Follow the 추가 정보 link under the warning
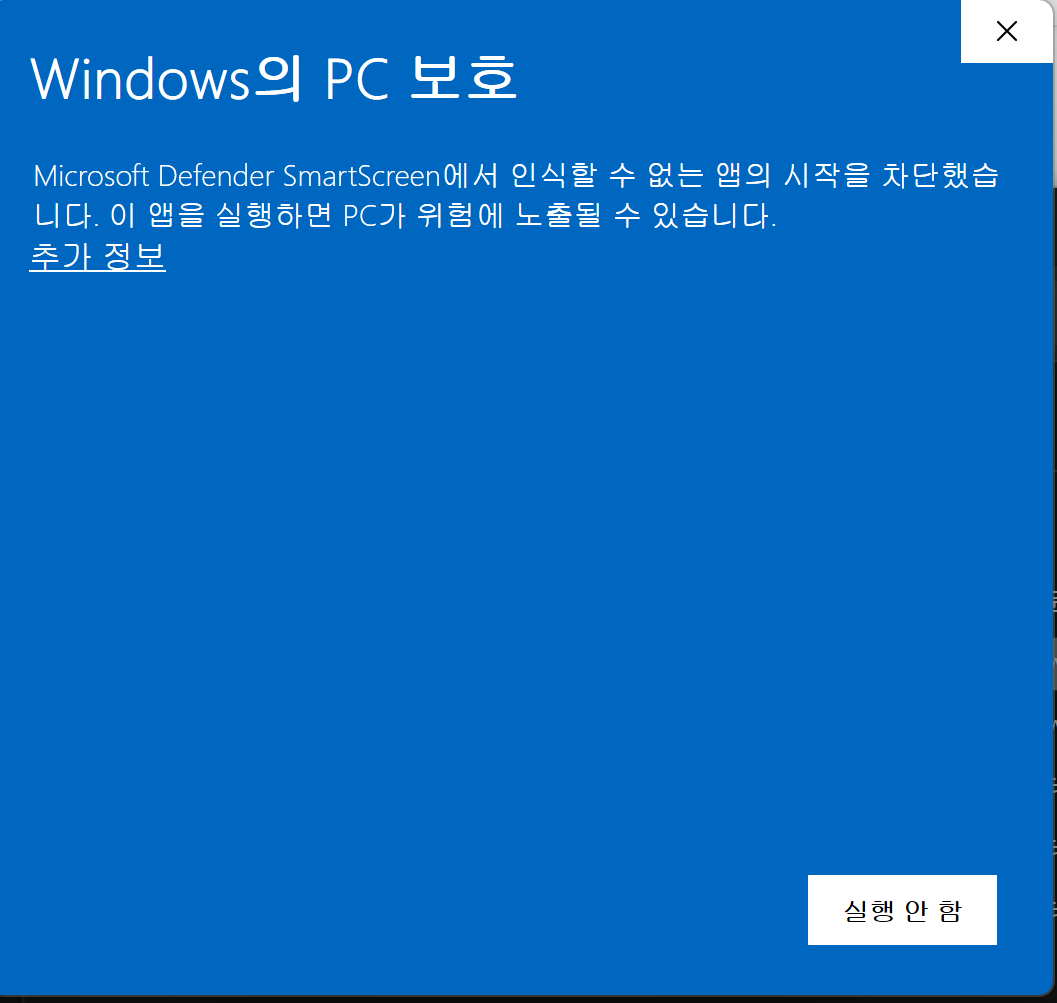This screenshot has height=1003, width=1057. click(98, 257)
